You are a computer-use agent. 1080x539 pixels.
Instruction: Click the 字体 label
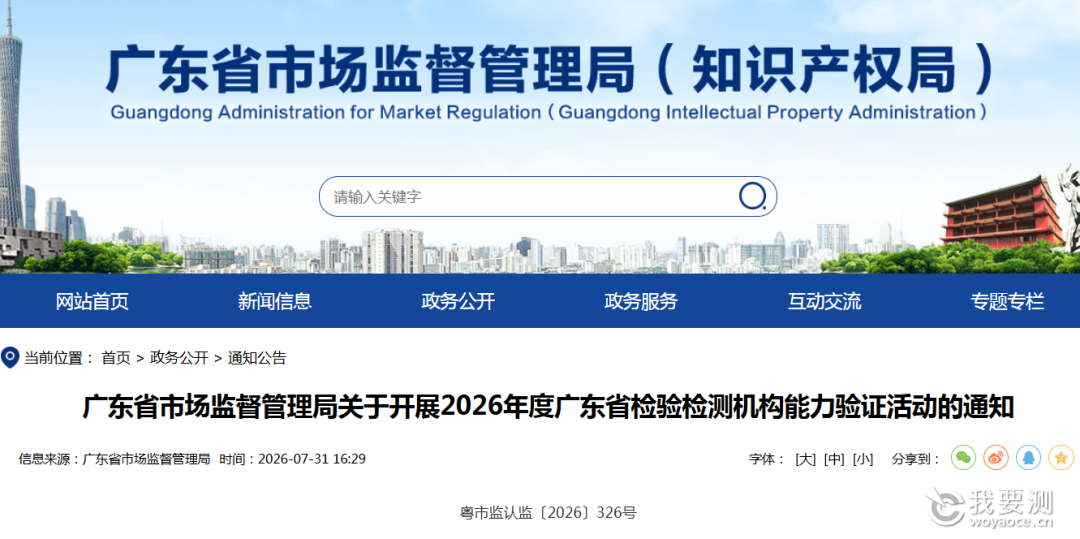[767, 459]
